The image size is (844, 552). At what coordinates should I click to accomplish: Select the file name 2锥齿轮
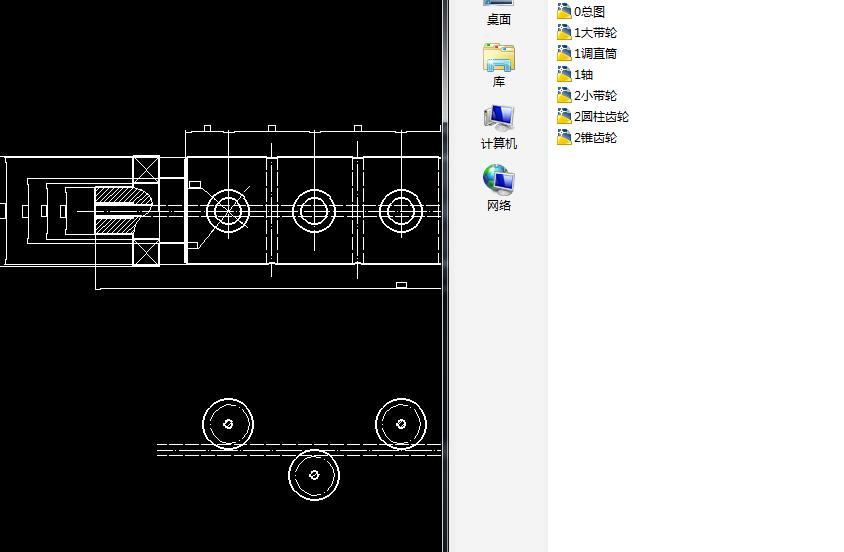[595, 138]
